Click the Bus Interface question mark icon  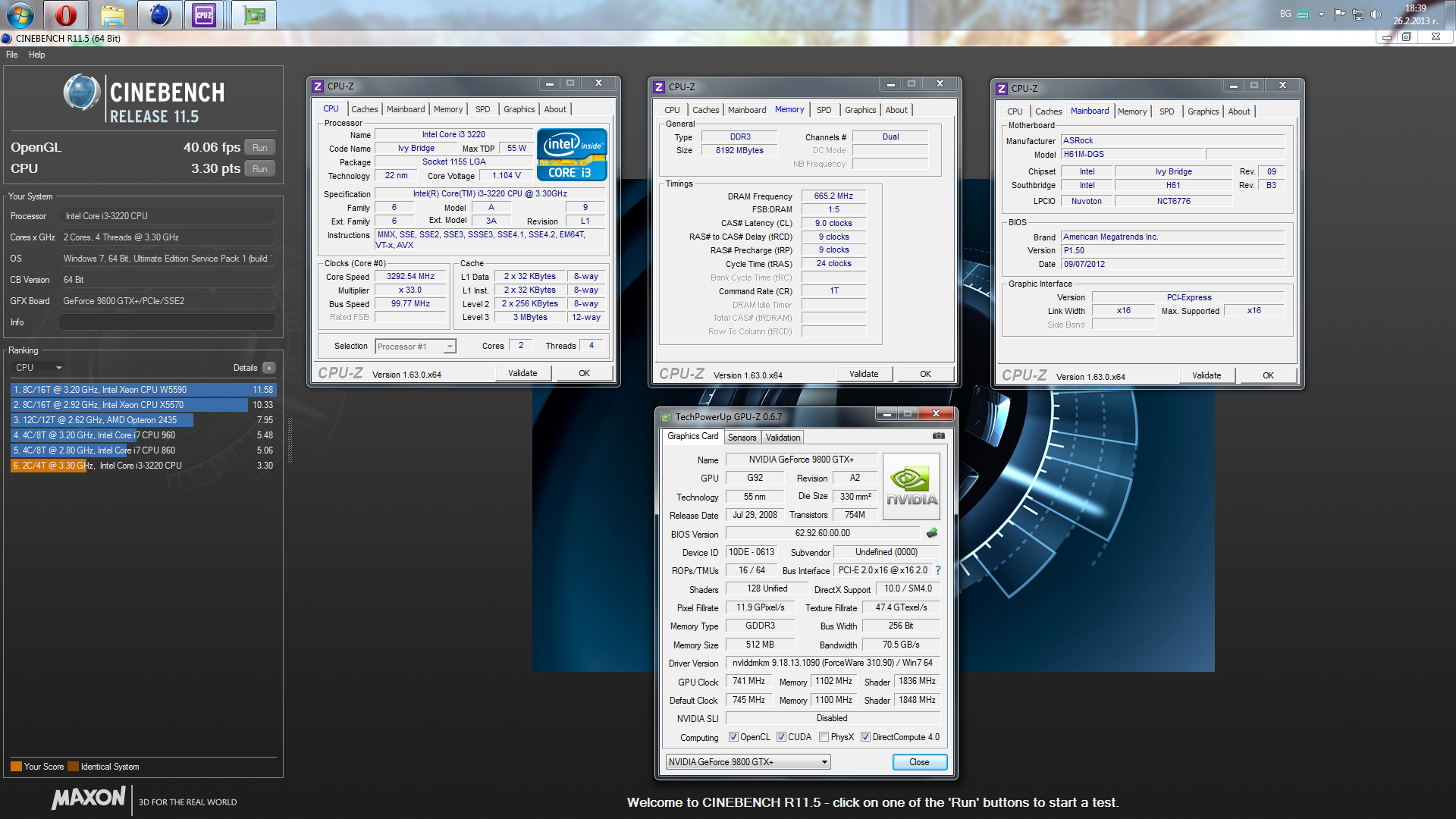[938, 570]
